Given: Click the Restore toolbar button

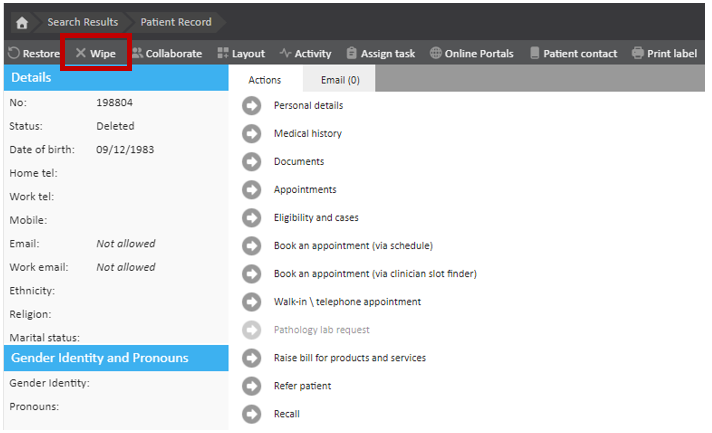Looking at the screenshot, I should (33, 54).
